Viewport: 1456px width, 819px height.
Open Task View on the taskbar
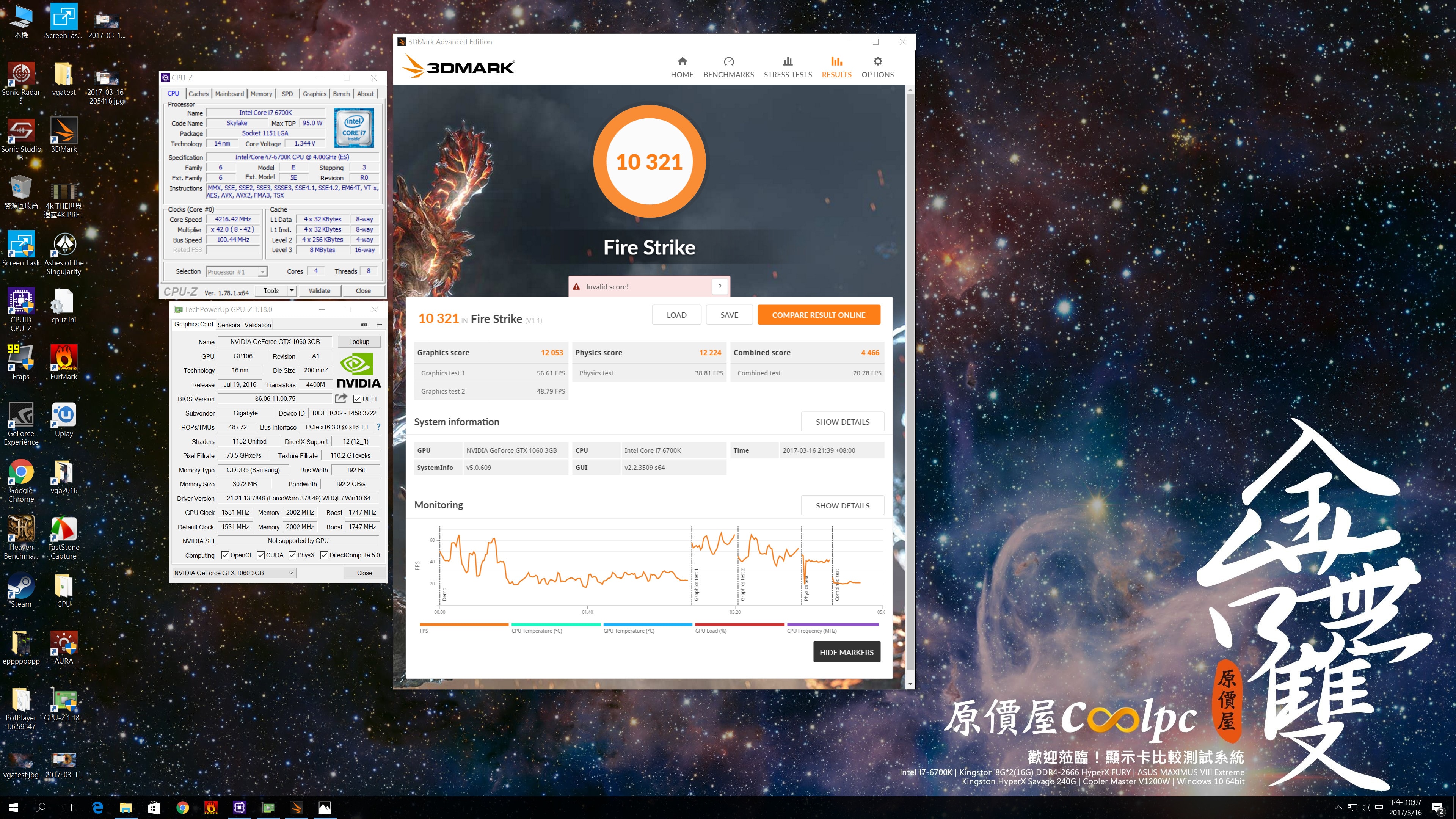(68, 807)
